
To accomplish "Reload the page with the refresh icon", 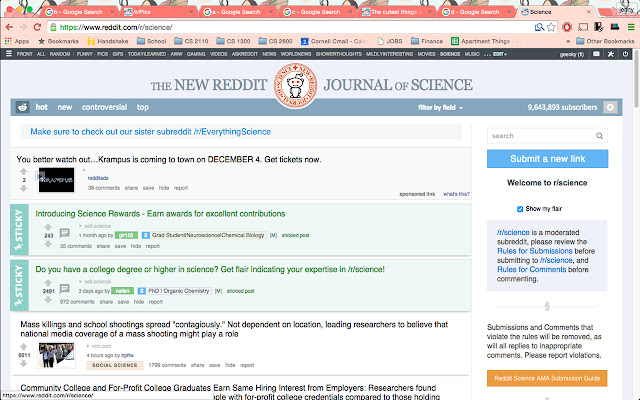I will point(37,27).
